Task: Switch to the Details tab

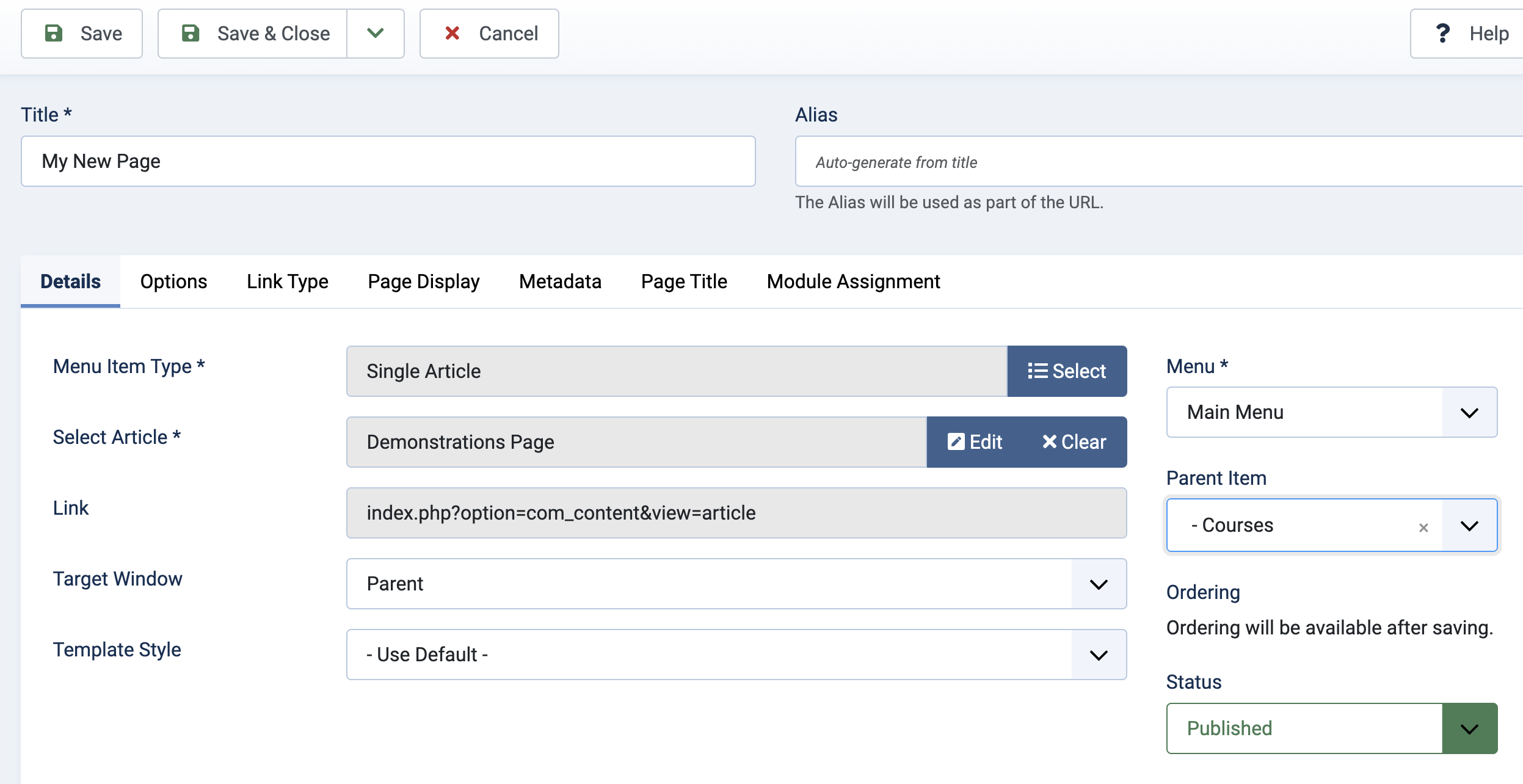Action: [x=70, y=281]
